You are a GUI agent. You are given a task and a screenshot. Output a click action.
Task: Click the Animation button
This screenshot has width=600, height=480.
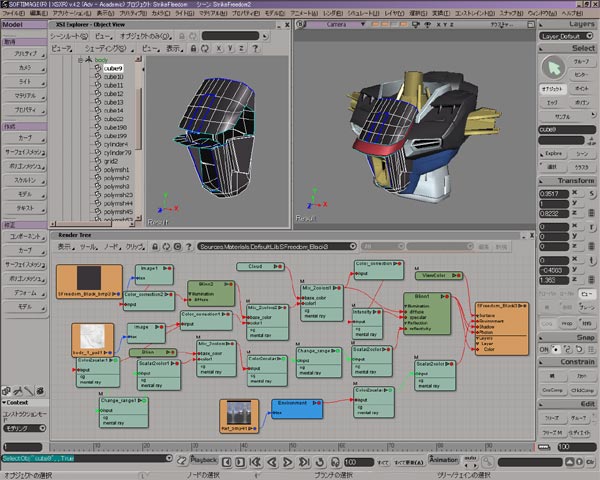pos(443,459)
